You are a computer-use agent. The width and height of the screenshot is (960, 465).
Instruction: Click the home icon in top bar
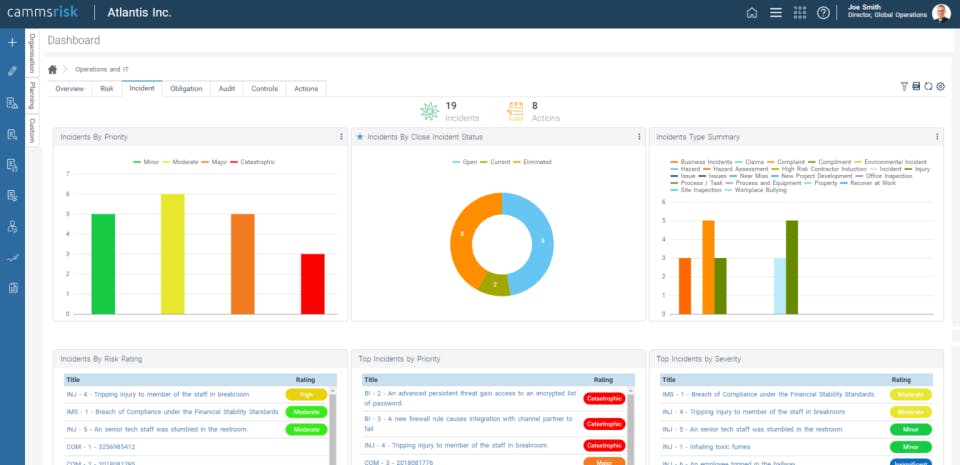coord(752,13)
